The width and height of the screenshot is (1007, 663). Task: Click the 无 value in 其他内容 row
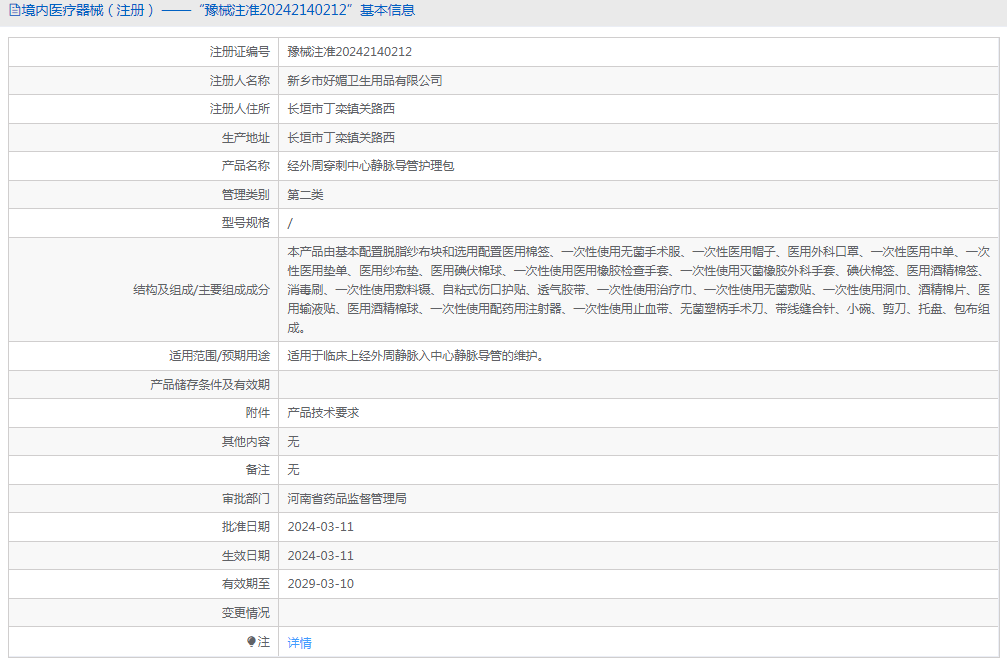pos(293,441)
